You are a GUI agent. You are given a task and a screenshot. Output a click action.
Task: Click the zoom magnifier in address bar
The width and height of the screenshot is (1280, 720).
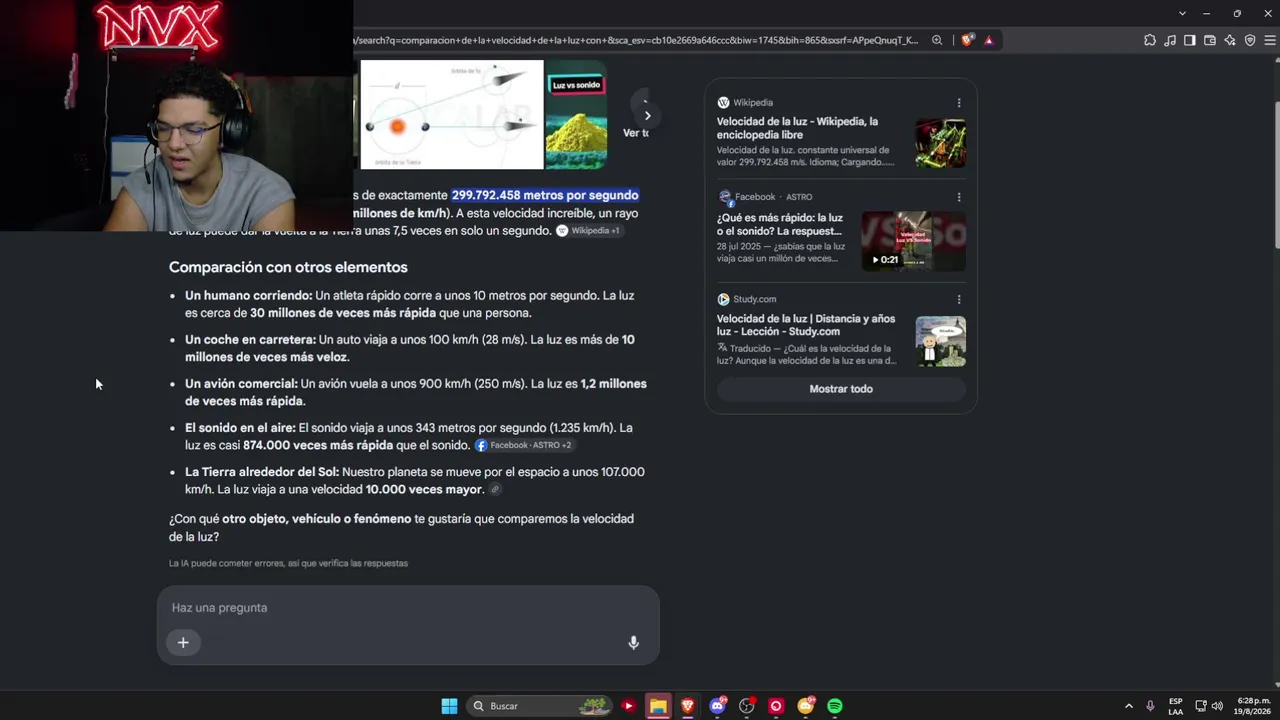click(x=937, y=40)
